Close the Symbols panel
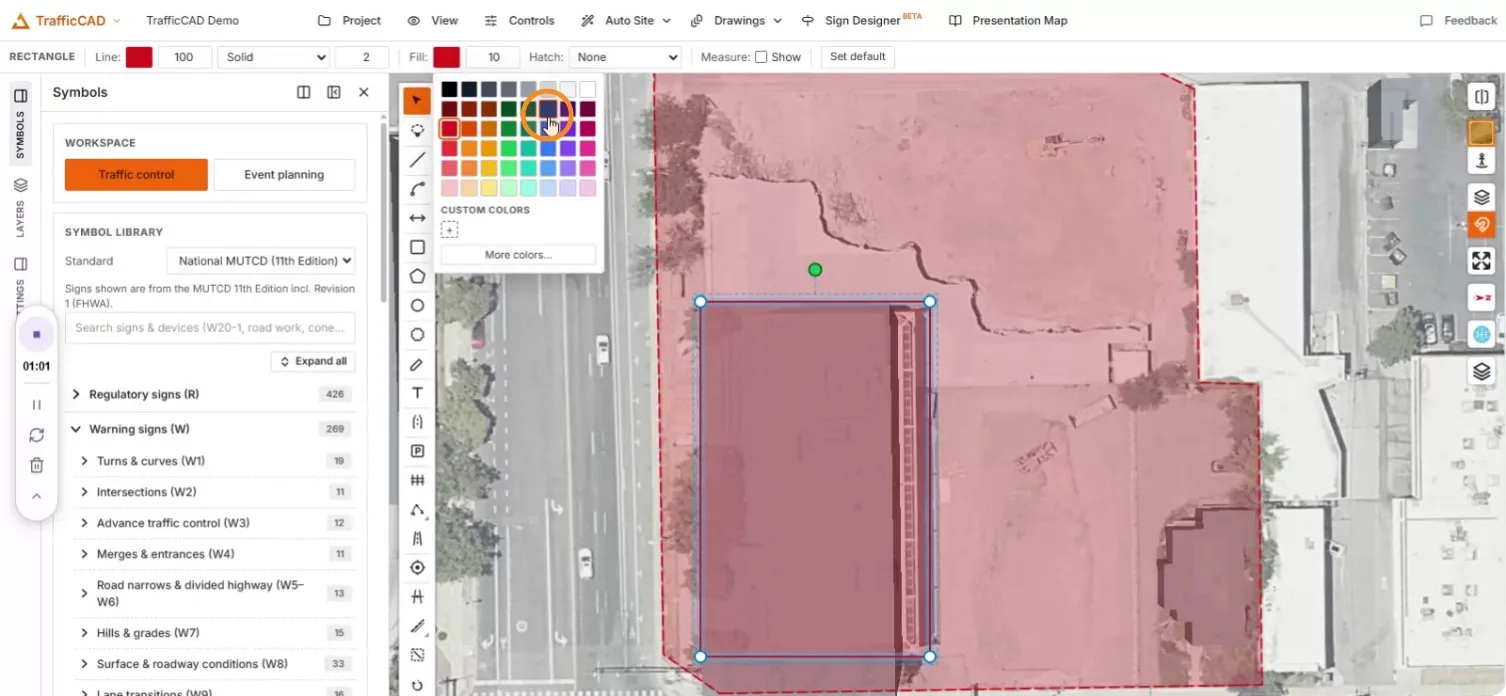This screenshot has height=696, width=1506. point(364,92)
